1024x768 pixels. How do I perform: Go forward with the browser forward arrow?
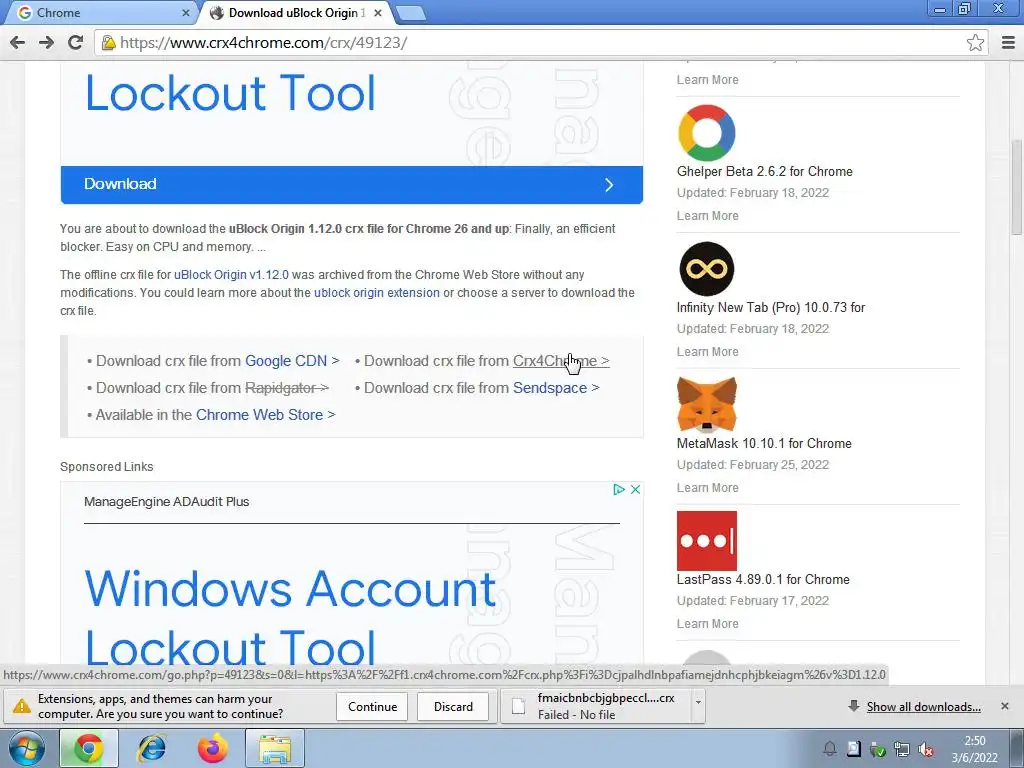point(46,42)
